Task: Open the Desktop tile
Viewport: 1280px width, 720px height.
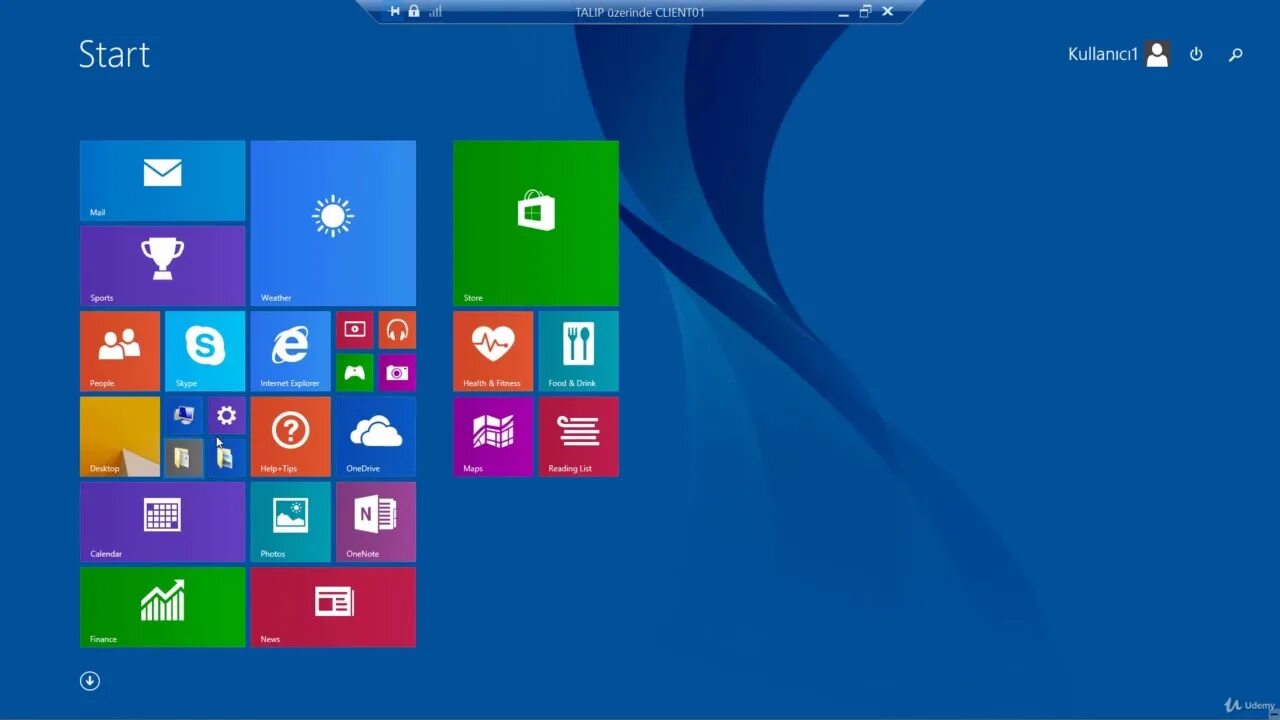Action: (x=120, y=436)
